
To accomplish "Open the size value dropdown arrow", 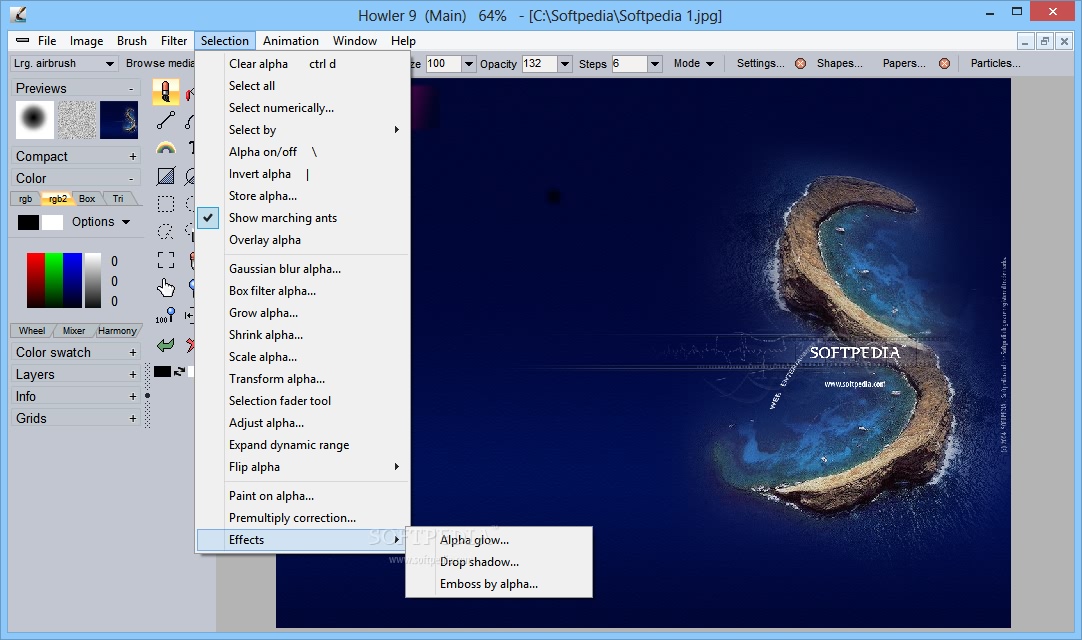I will click(x=469, y=64).
